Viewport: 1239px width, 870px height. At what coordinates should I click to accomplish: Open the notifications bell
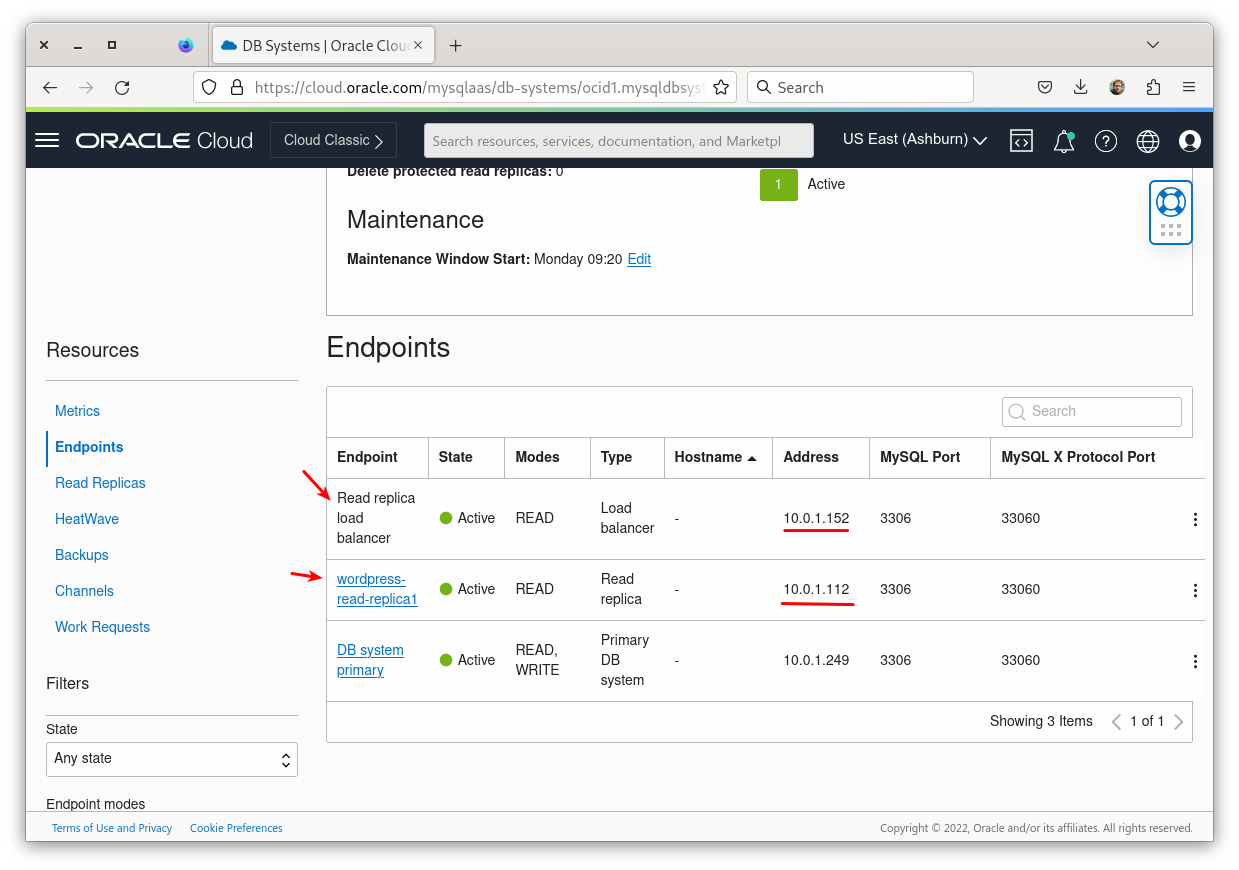click(1063, 141)
